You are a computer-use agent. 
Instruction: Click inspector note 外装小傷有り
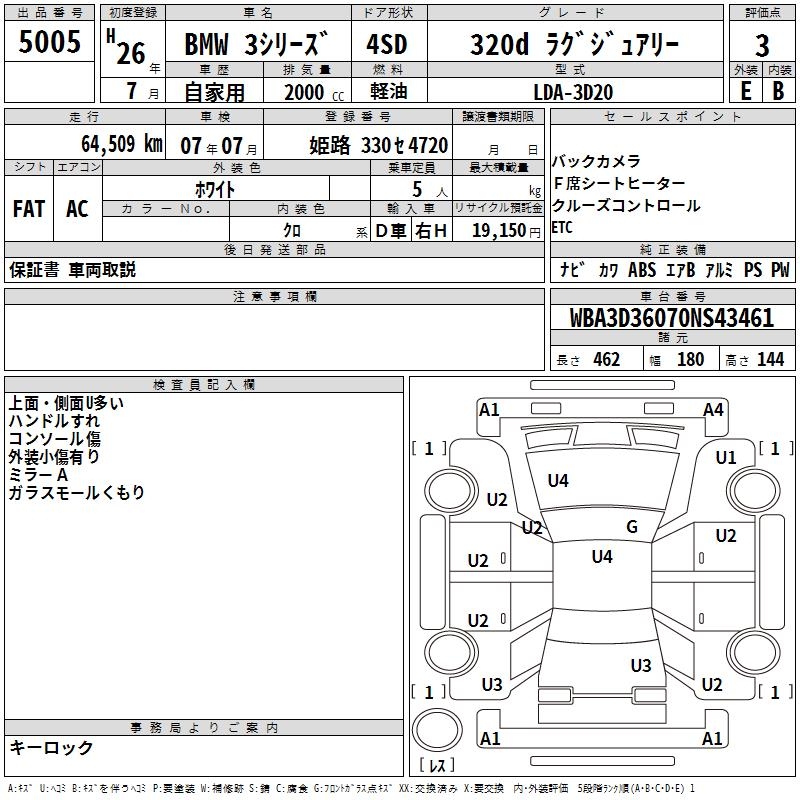(x=54, y=457)
